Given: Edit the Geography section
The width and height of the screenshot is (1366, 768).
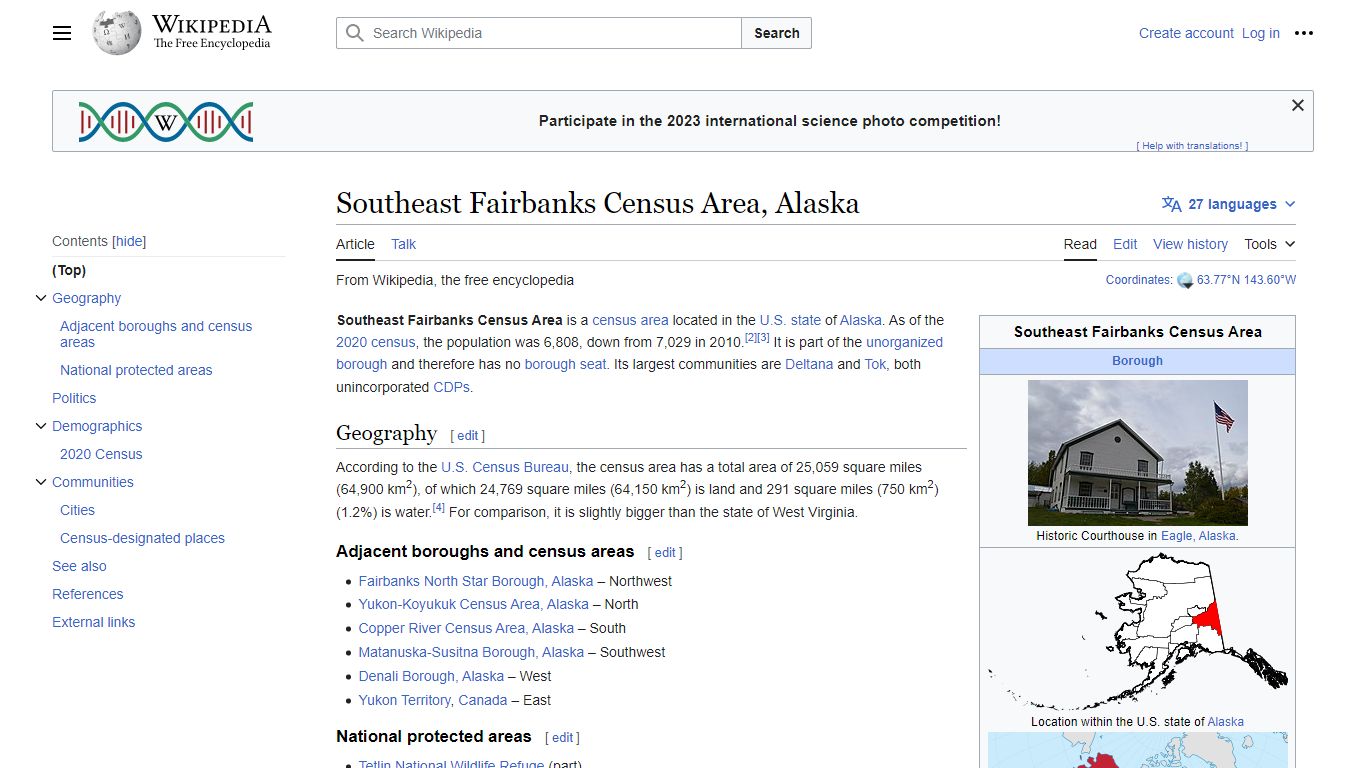Looking at the screenshot, I should coord(468,436).
